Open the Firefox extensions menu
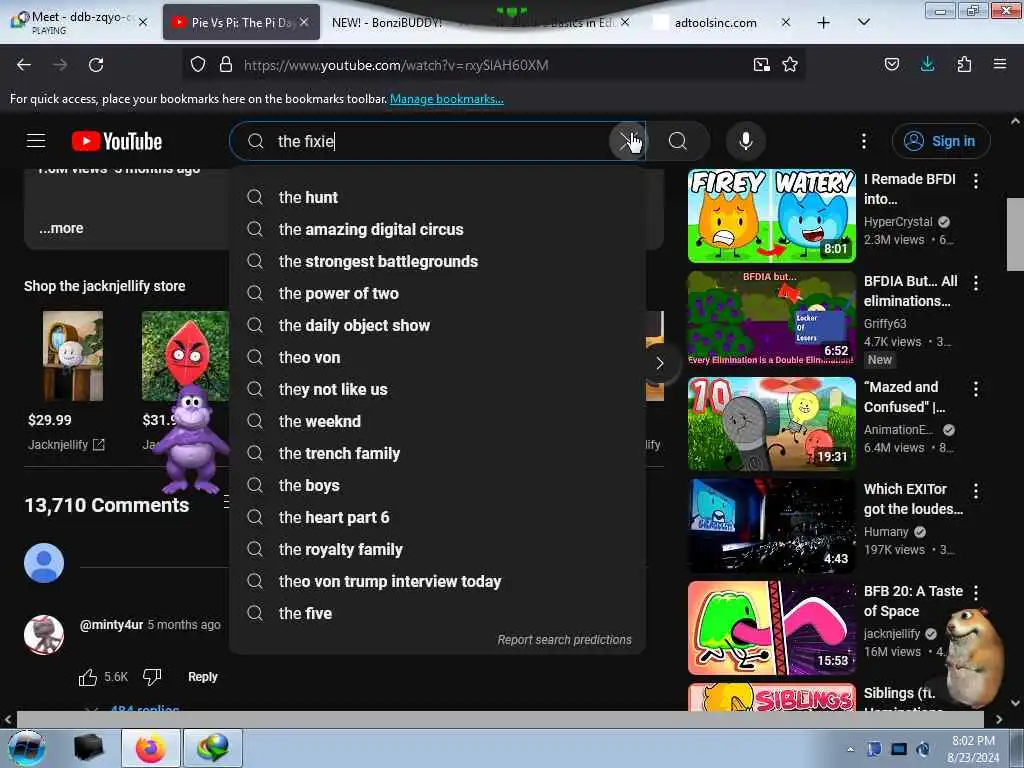The image size is (1024, 768). (964, 64)
